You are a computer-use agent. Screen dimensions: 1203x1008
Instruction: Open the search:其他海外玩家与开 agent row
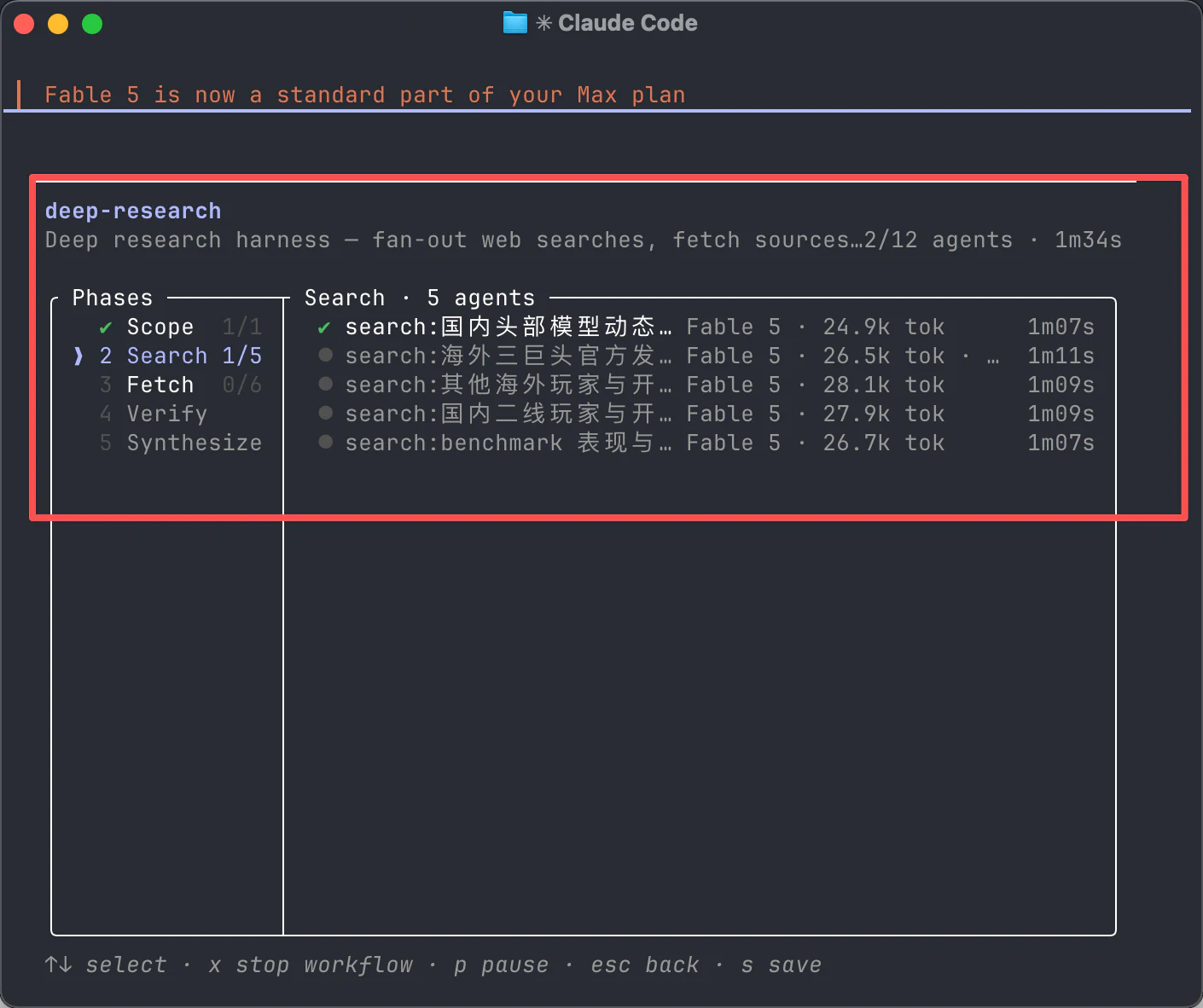point(706,385)
